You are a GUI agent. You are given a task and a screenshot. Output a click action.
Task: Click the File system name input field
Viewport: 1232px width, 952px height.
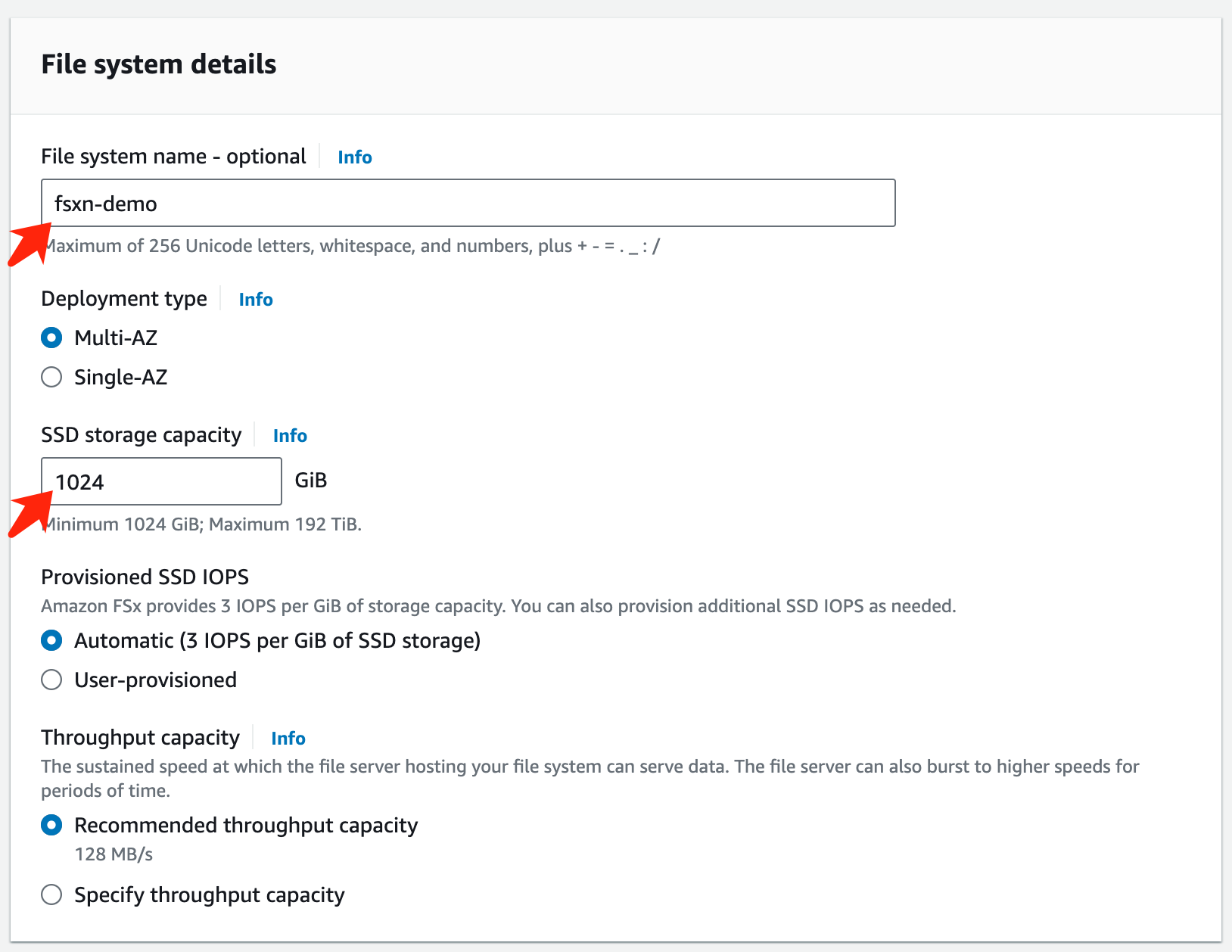pos(468,203)
